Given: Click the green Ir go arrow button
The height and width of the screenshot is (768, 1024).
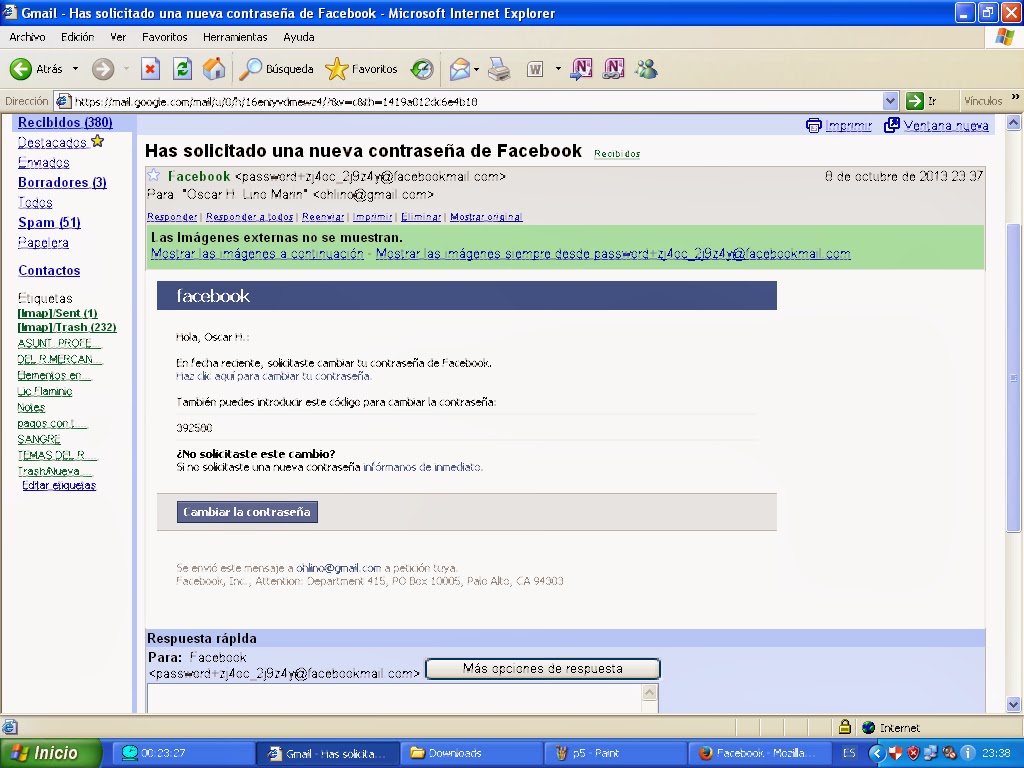Looking at the screenshot, I should (914, 101).
